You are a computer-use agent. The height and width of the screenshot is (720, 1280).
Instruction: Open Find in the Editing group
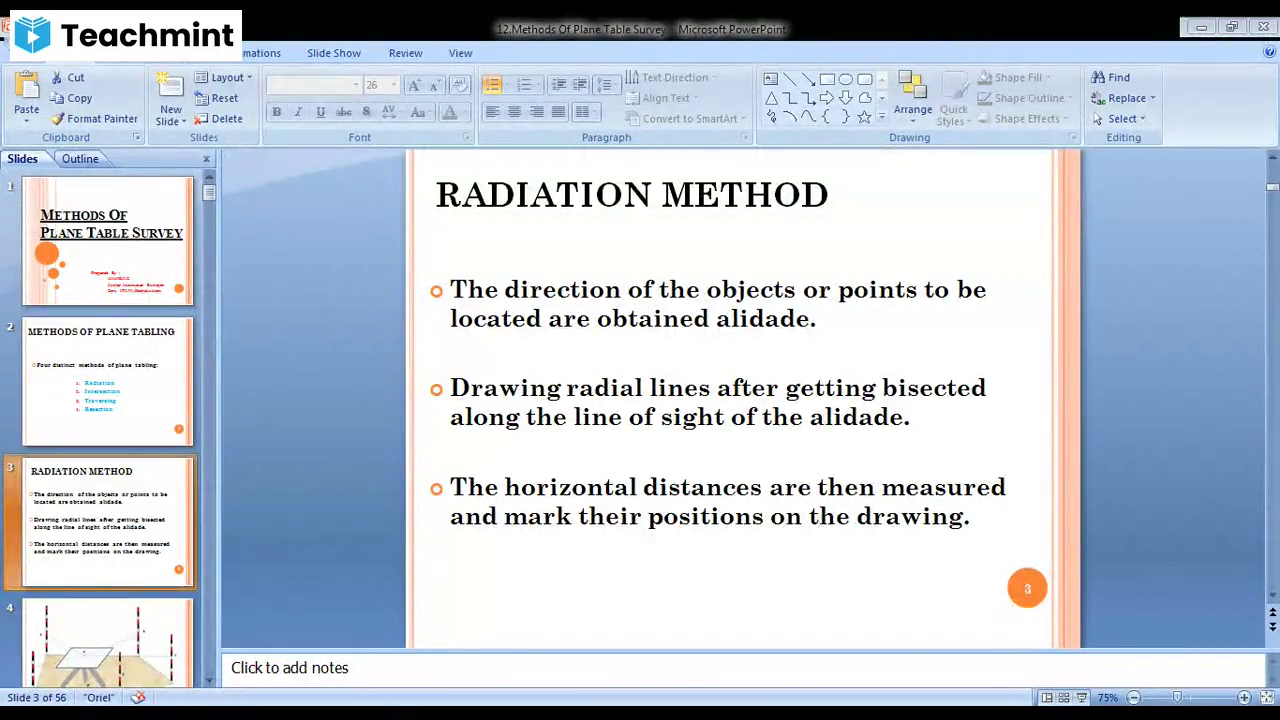pos(1110,77)
